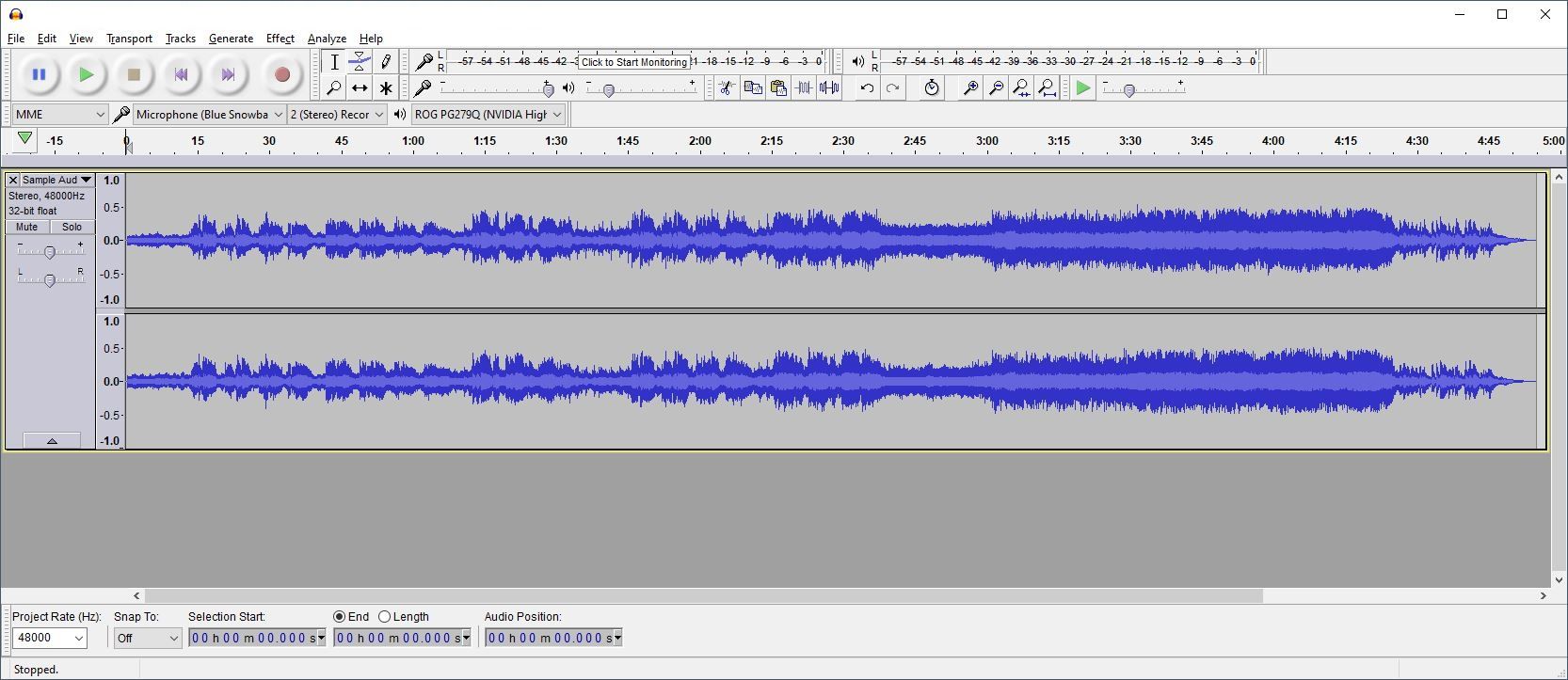Click the Stop transport button
The height and width of the screenshot is (680, 1568).
[134, 74]
